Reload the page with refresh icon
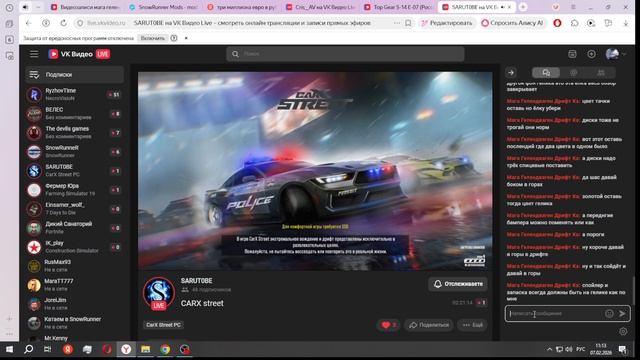640x360 pixels. tap(63, 23)
